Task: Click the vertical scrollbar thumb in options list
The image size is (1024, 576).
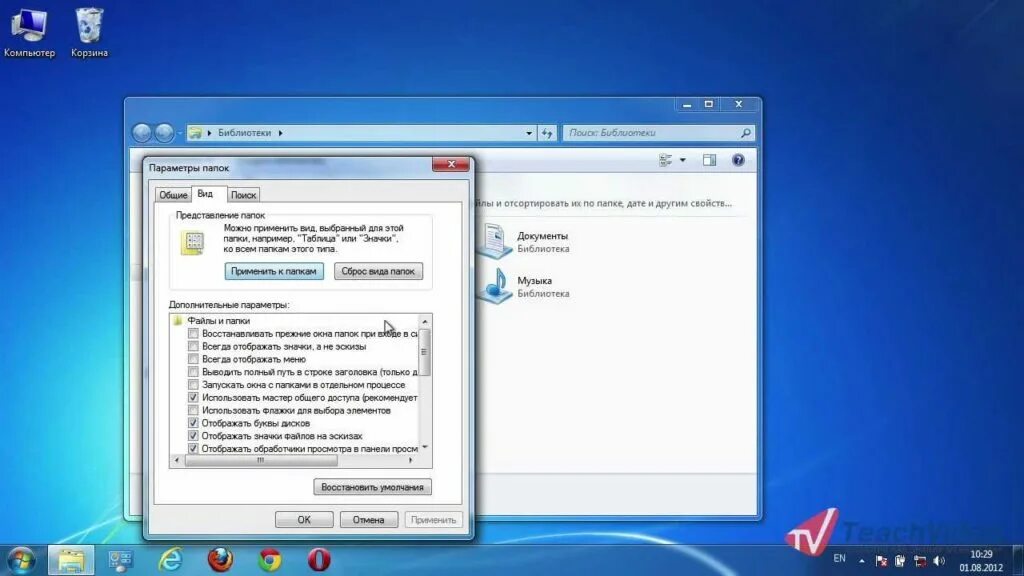Action: pyautogui.click(x=424, y=352)
